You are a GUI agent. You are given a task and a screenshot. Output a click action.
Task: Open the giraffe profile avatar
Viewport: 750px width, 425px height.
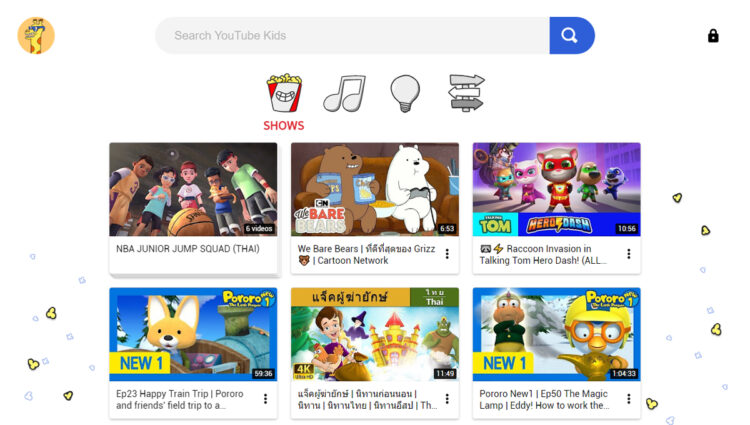(36, 35)
